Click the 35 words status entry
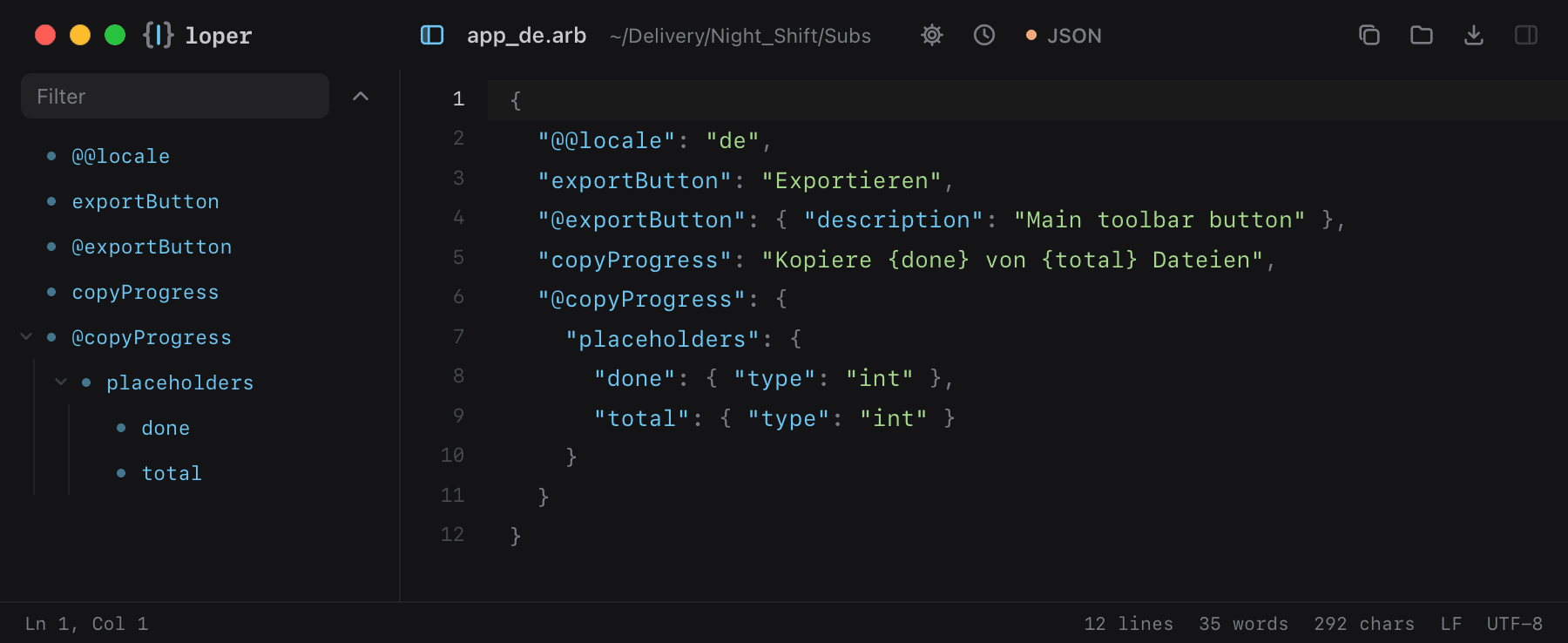The height and width of the screenshot is (643, 1568). 1243,624
